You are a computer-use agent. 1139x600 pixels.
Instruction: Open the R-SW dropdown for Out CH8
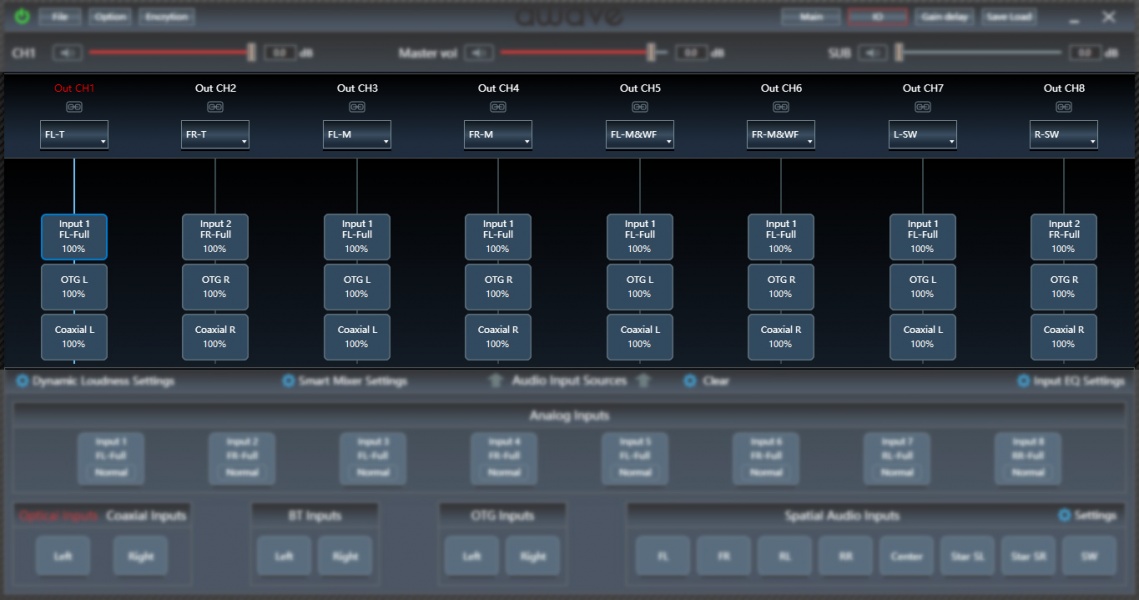1064,135
